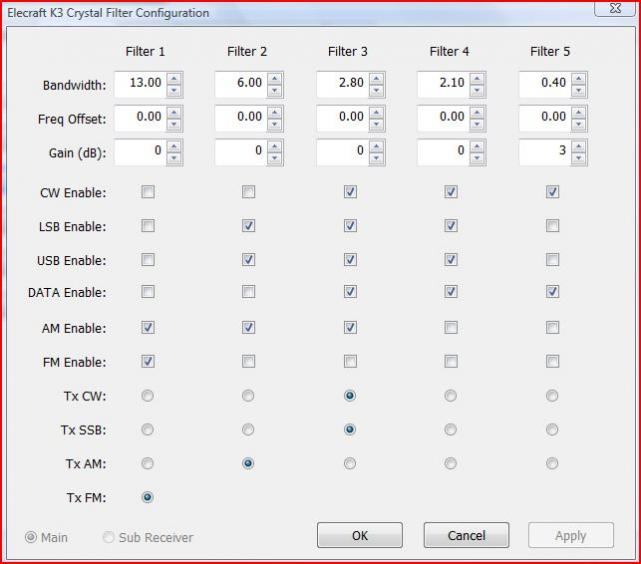
Task: Check DATA Enable for Filter 2
Action: click(249, 292)
